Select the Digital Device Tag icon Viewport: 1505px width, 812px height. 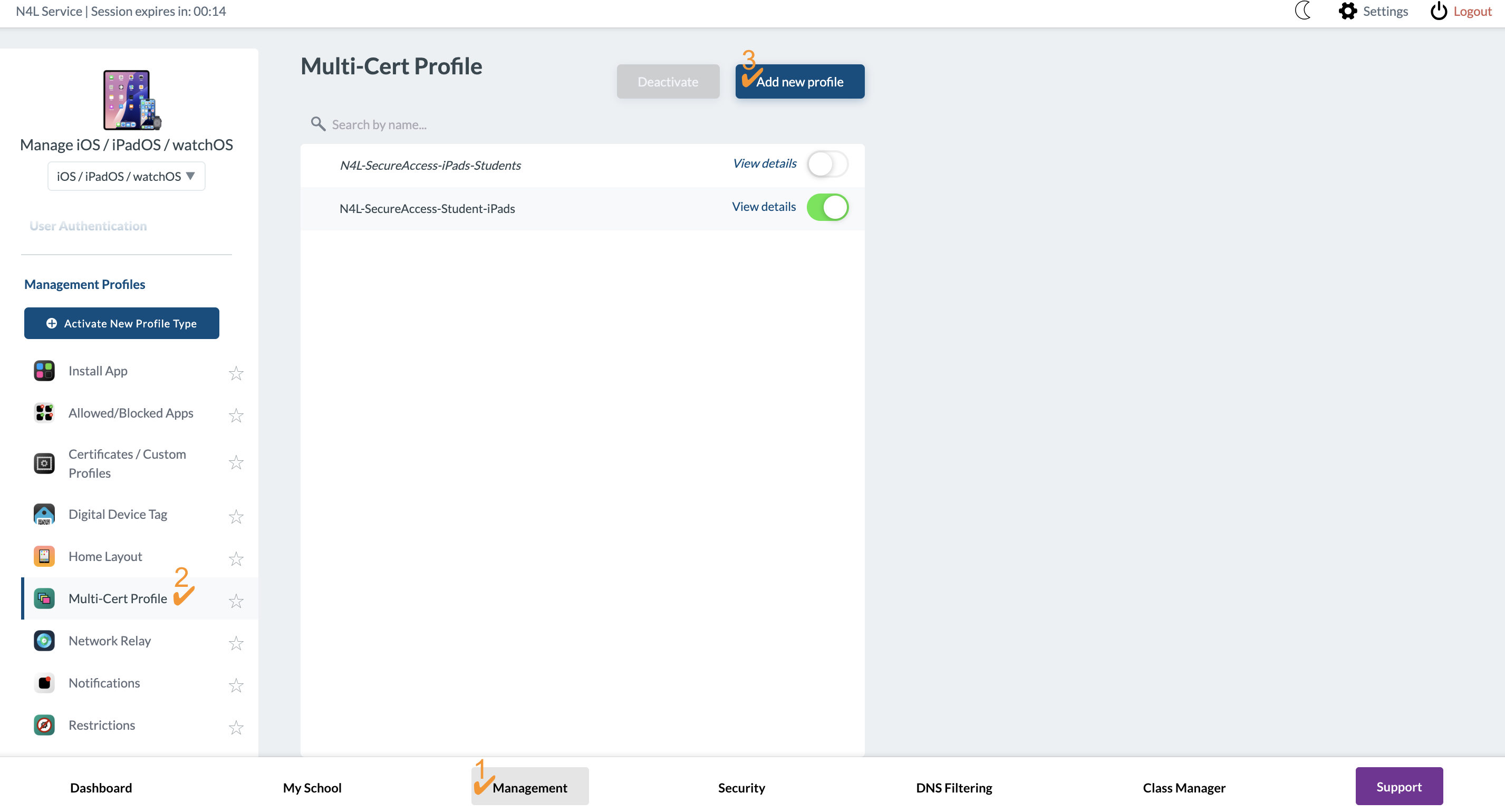tap(44, 514)
